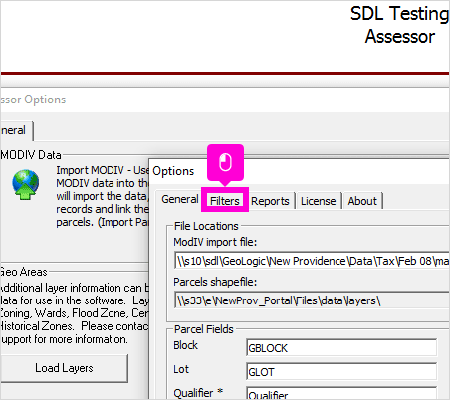450x400 pixels.
Task: Click the Lot field containing GLOT
Action: (x=342, y=372)
